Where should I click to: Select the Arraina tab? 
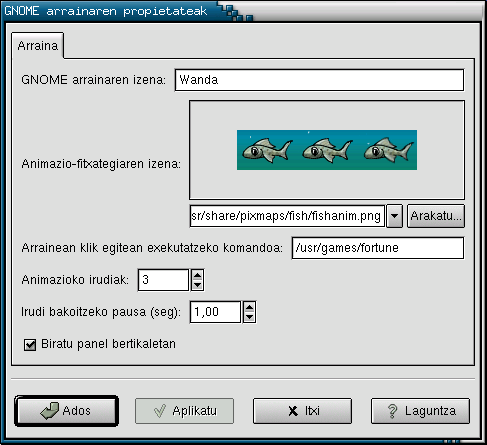[x=38, y=45]
